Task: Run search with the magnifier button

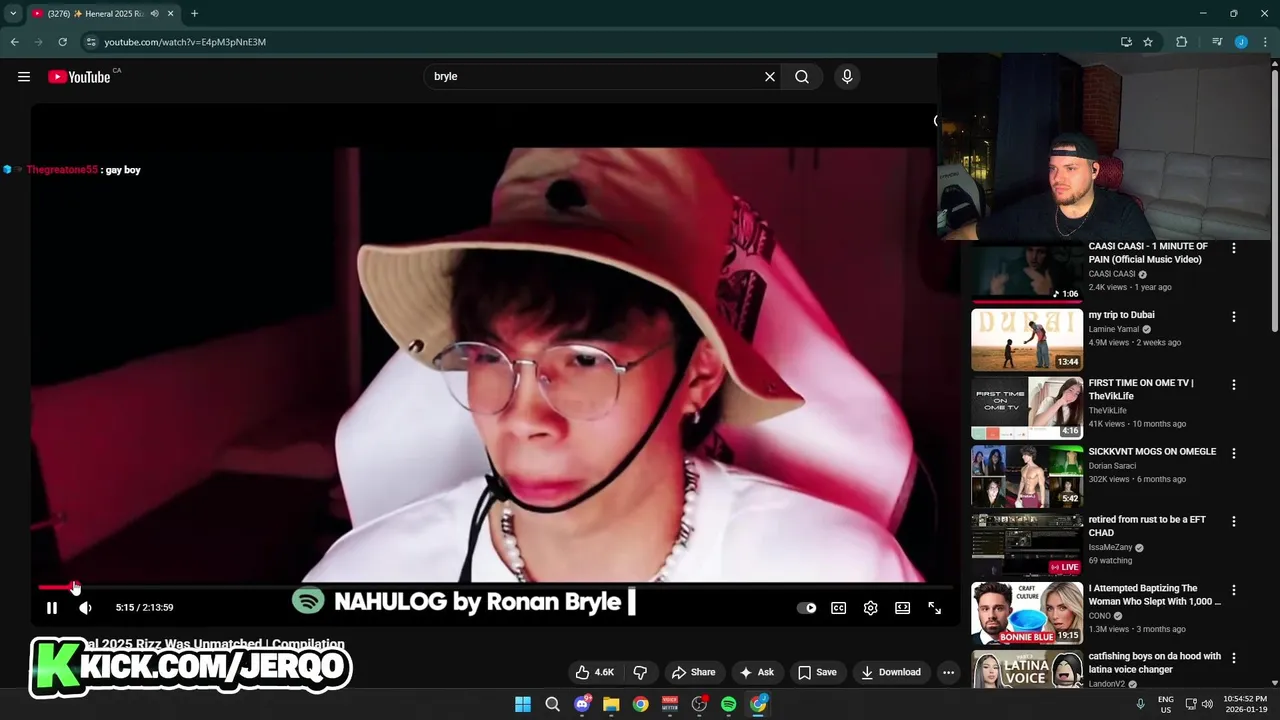Action: click(802, 77)
